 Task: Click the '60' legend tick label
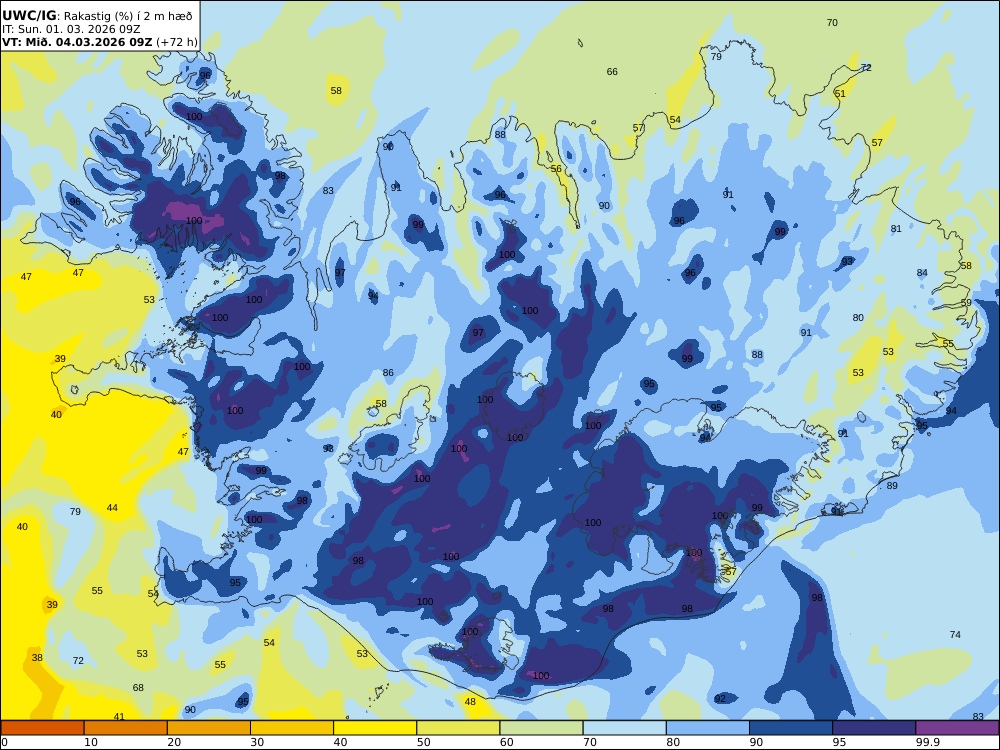[x=506, y=742]
